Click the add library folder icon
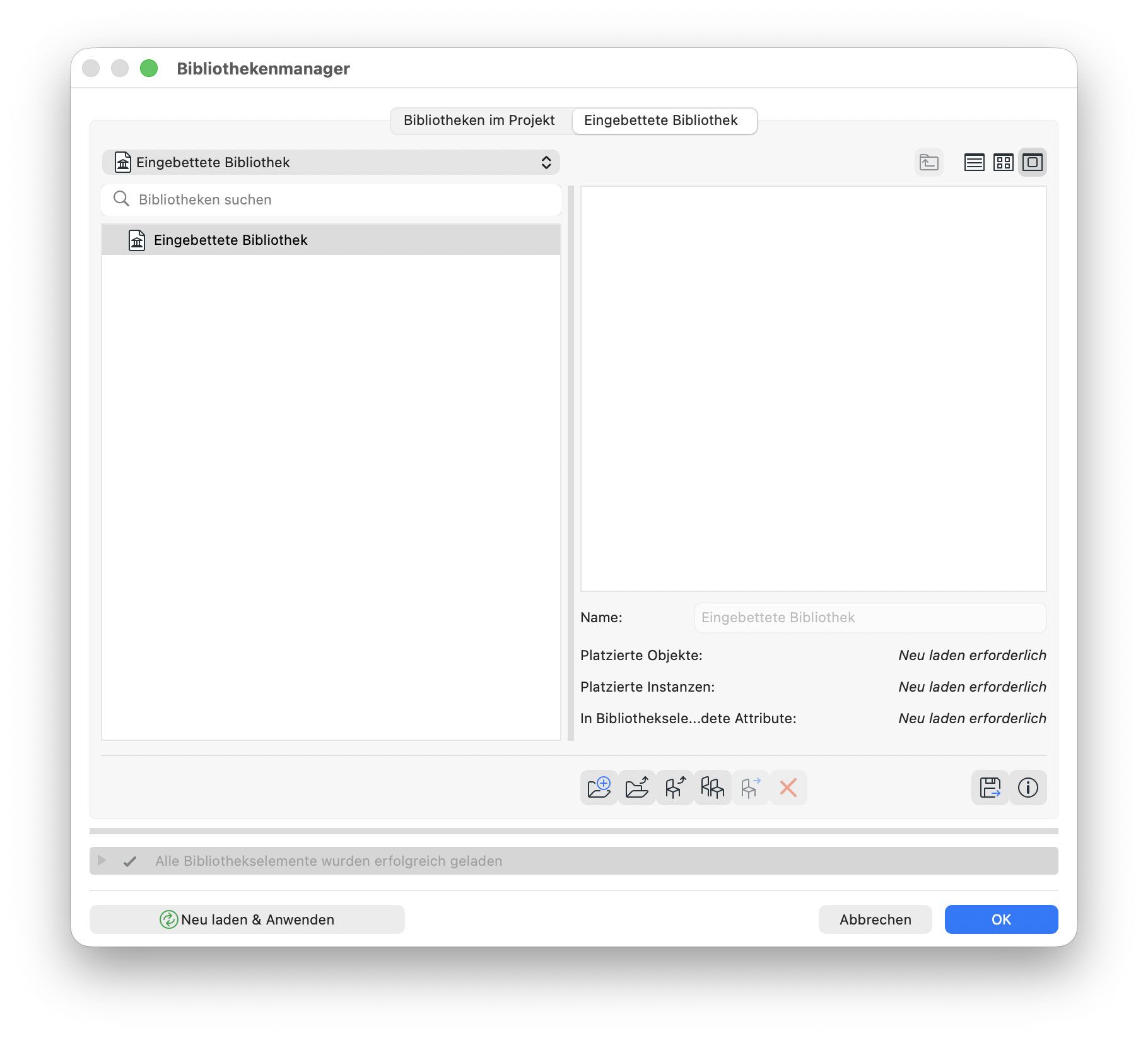This screenshot has height=1040, width=1148. 599,788
